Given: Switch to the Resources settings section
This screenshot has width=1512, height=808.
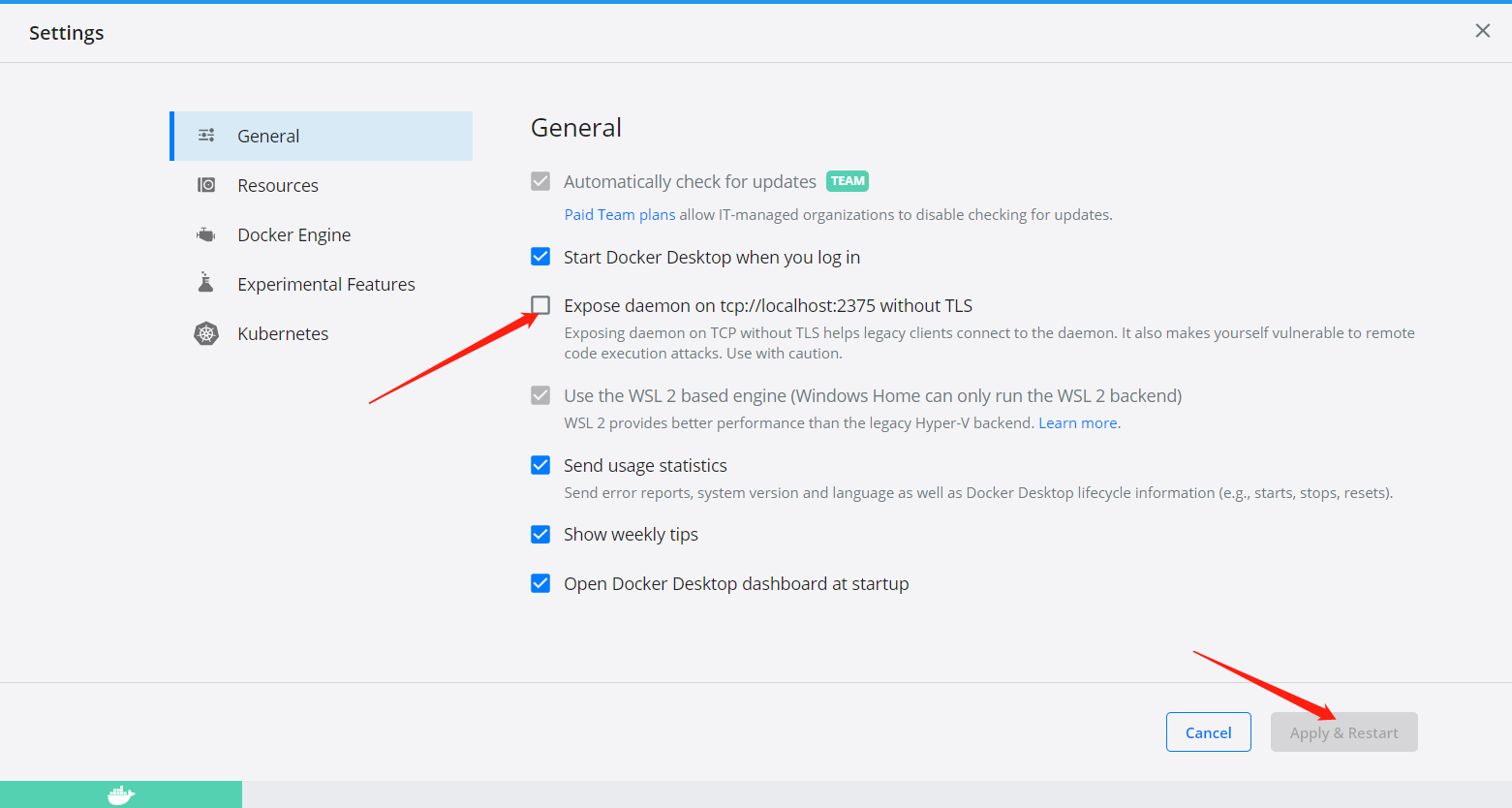Looking at the screenshot, I should [x=278, y=184].
